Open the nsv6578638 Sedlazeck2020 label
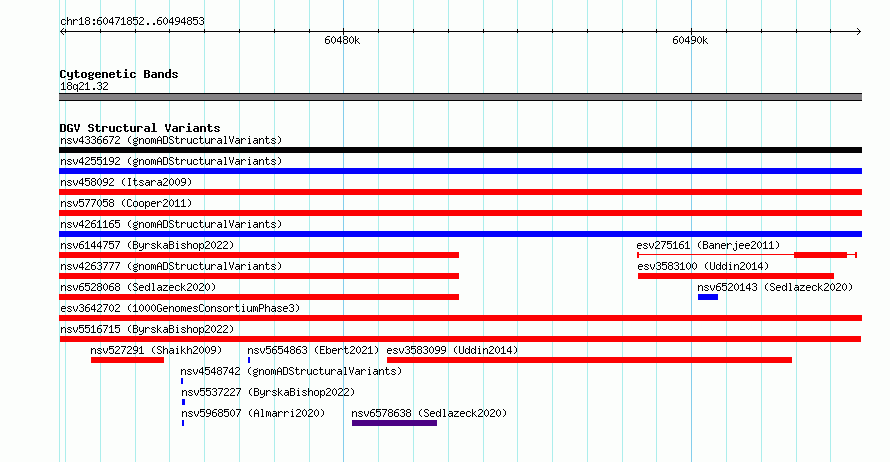The height and width of the screenshot is (462, 890). click(429, 413)
